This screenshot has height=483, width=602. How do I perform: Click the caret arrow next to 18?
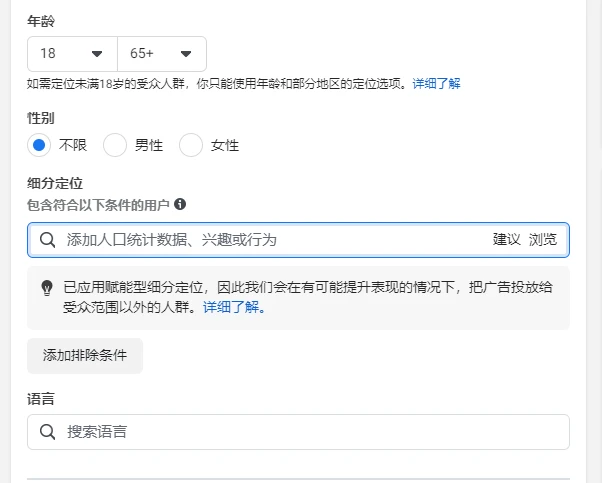click(x=97, y=54)
